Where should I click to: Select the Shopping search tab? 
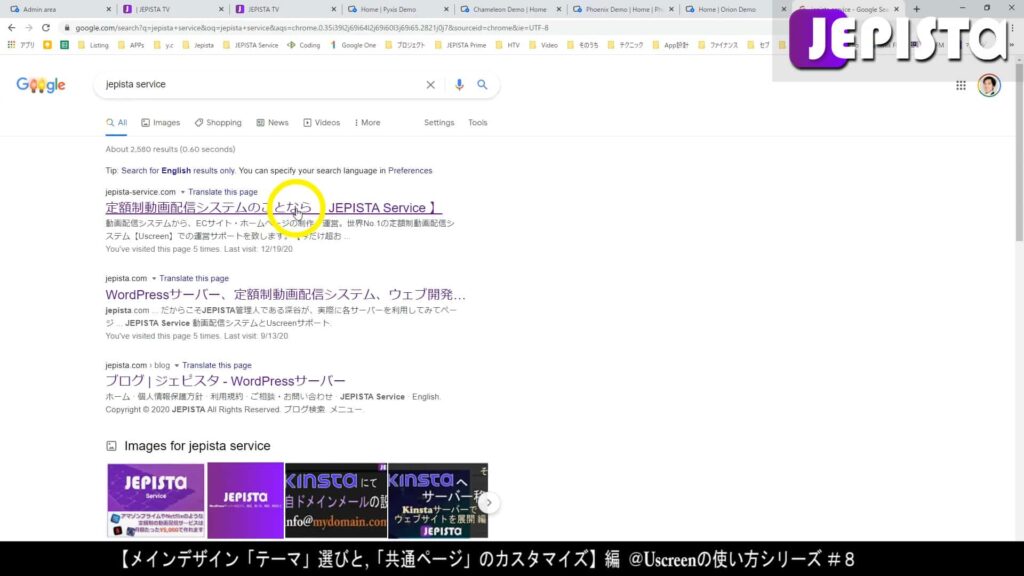click(218, 123)
